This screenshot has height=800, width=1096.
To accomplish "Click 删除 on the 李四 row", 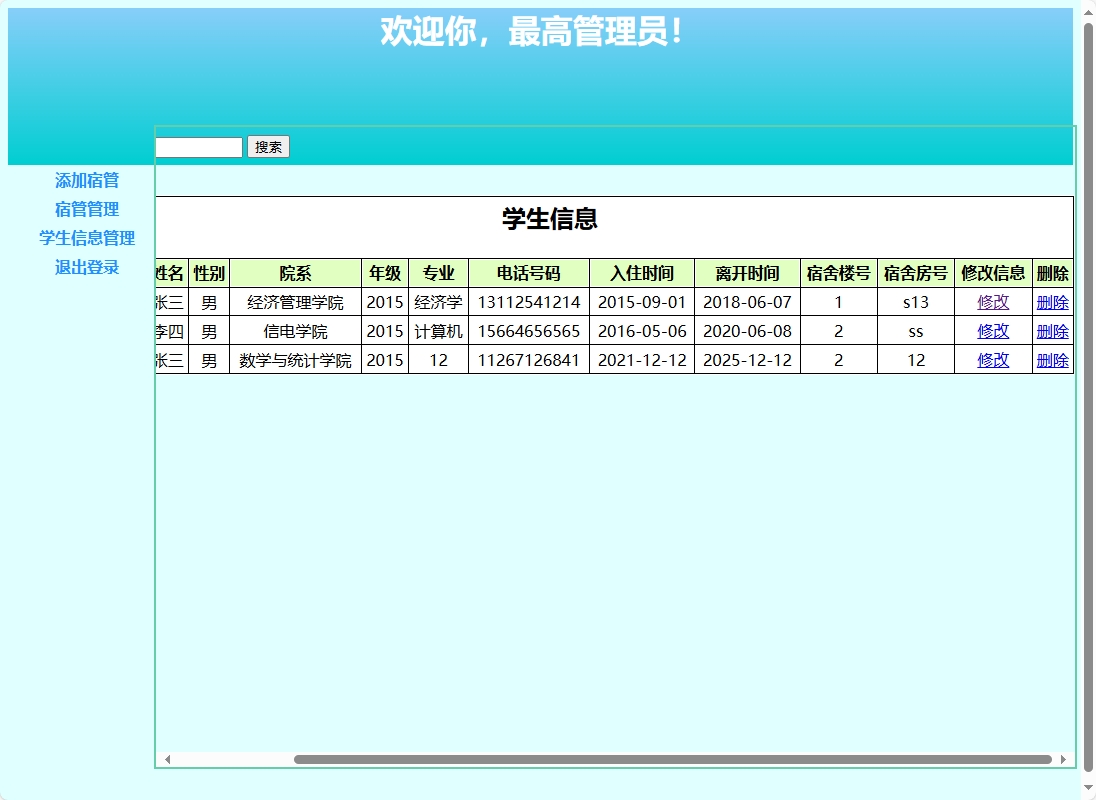I will click(x=1053, y=330).
